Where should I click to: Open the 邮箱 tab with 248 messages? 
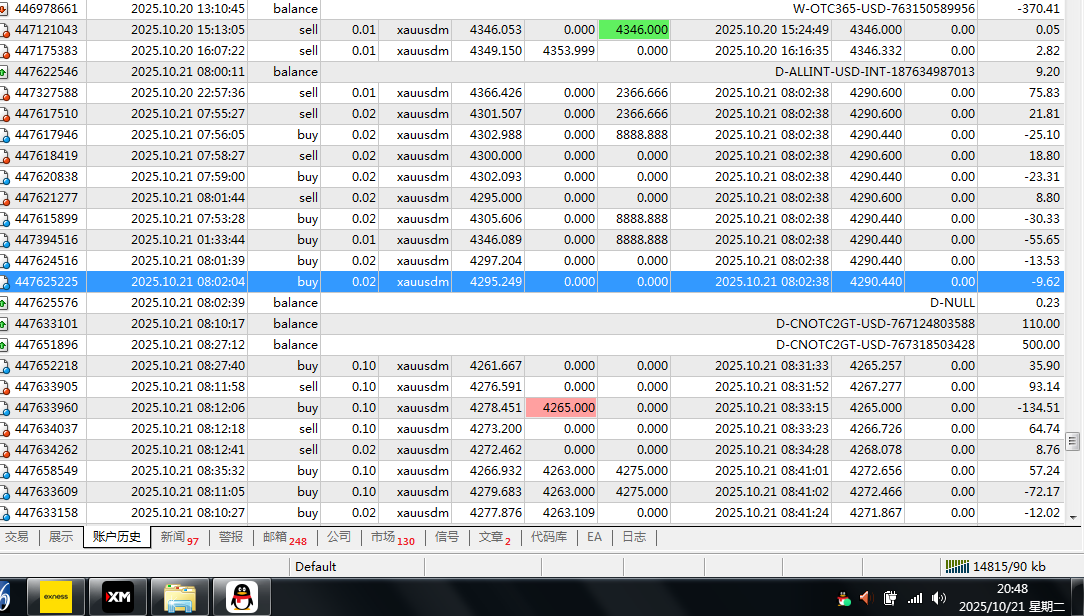(x=284, y=537)
